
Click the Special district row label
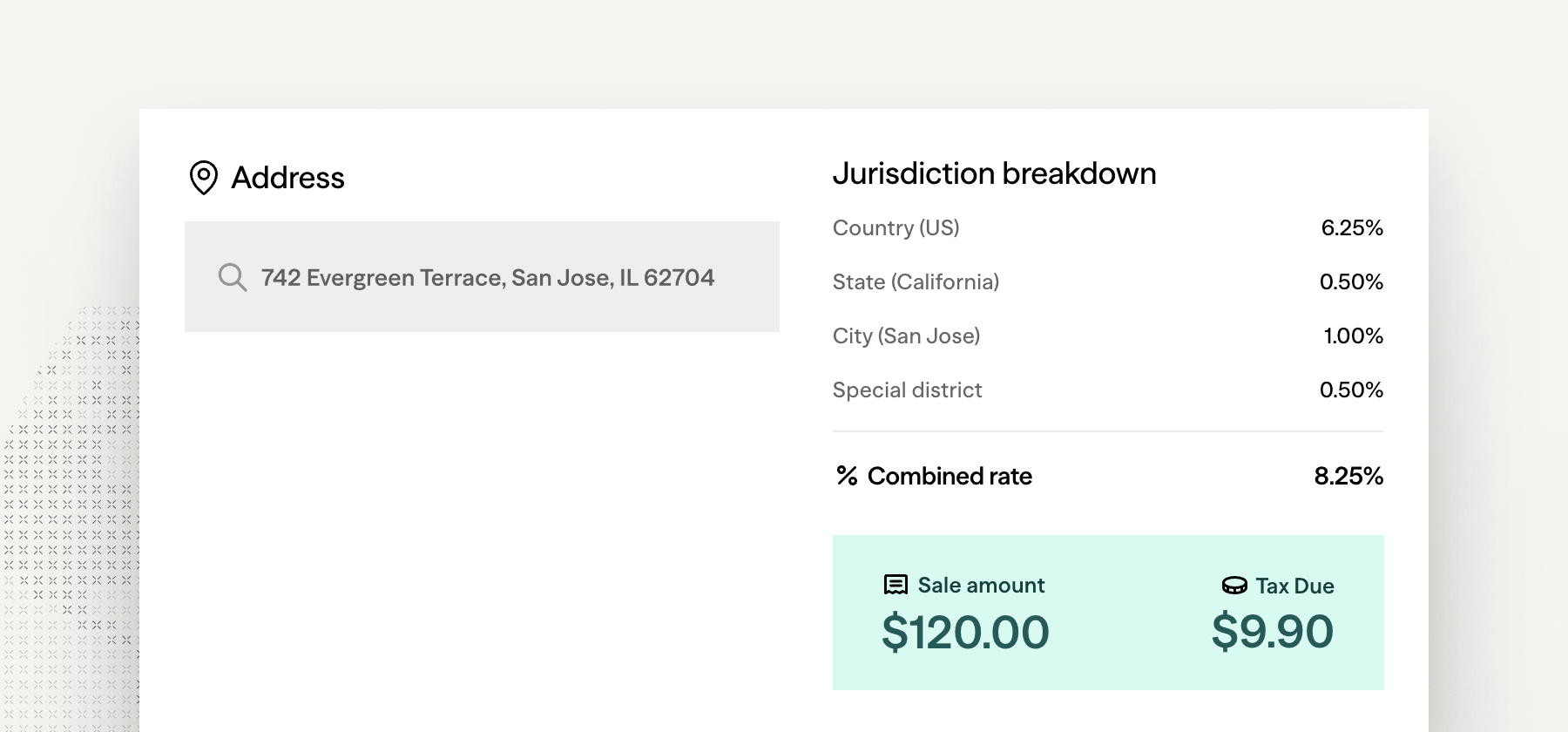pos(907,390)
